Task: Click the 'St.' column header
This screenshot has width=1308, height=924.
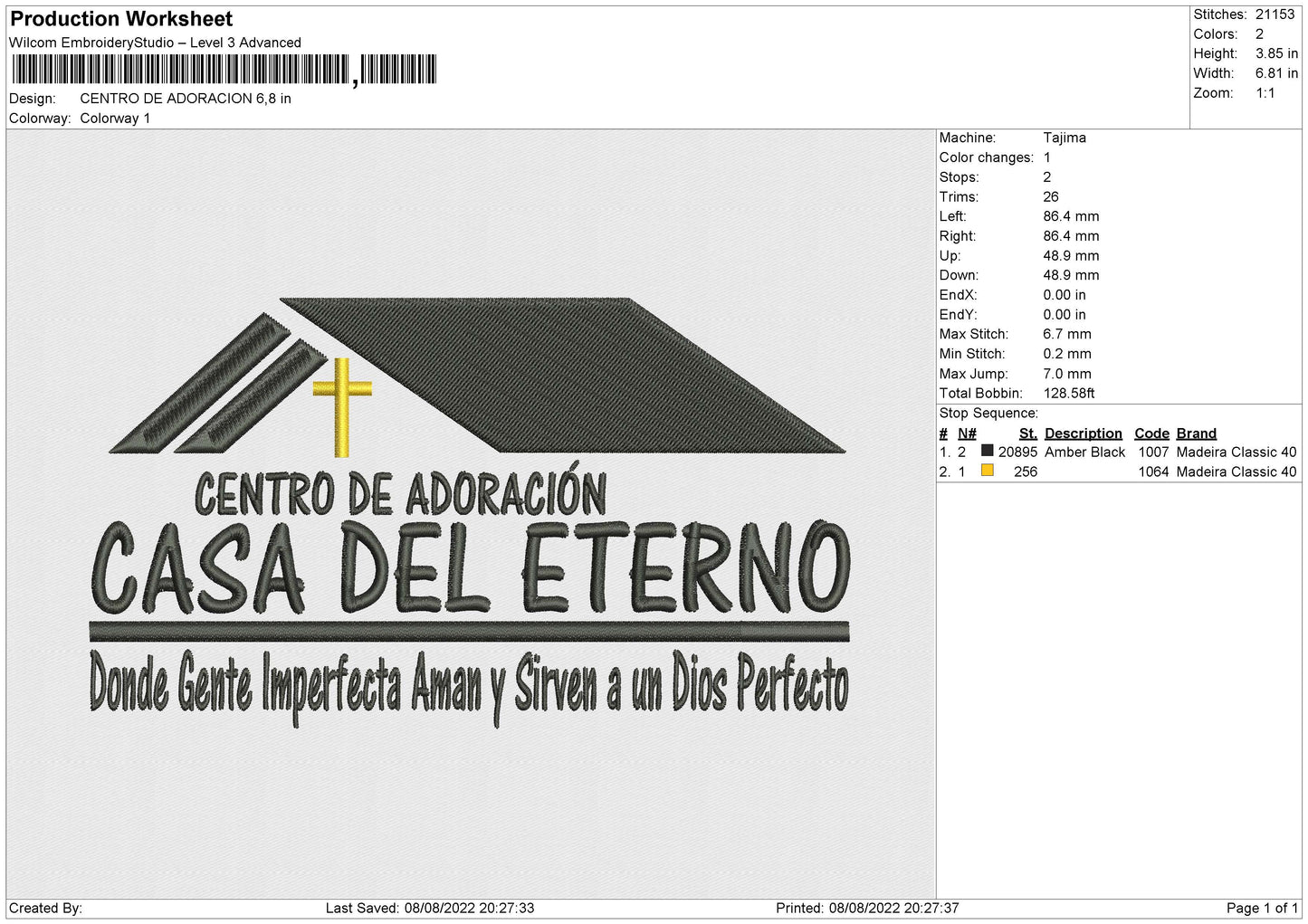Action: click(x=1027, y=433)
